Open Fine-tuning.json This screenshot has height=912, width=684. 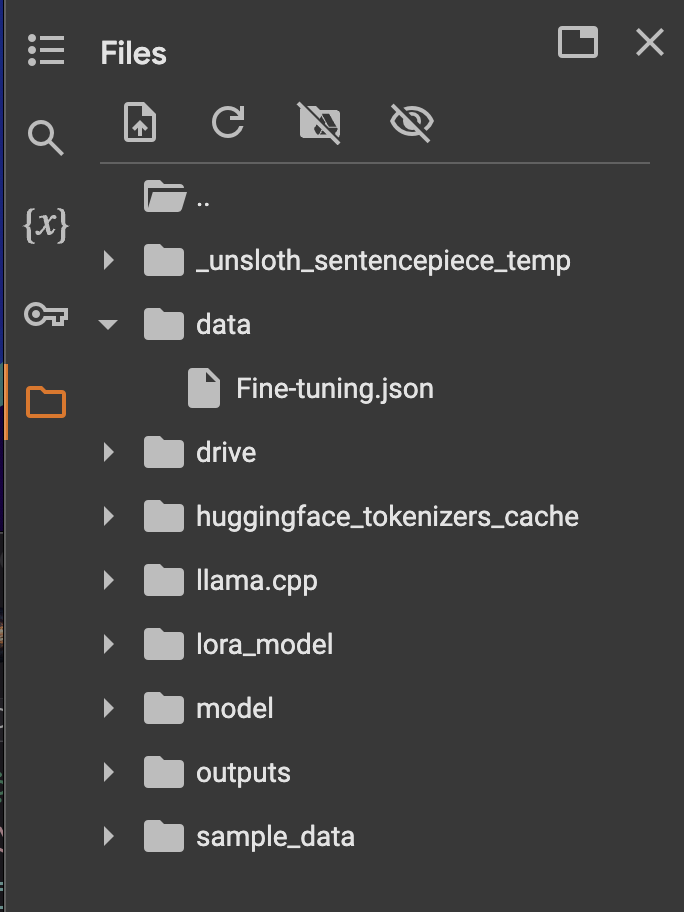click(x=333, y=388)
